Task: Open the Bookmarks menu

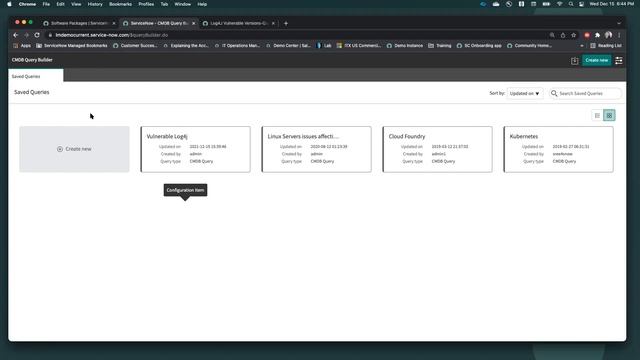Action: [120, 4]
